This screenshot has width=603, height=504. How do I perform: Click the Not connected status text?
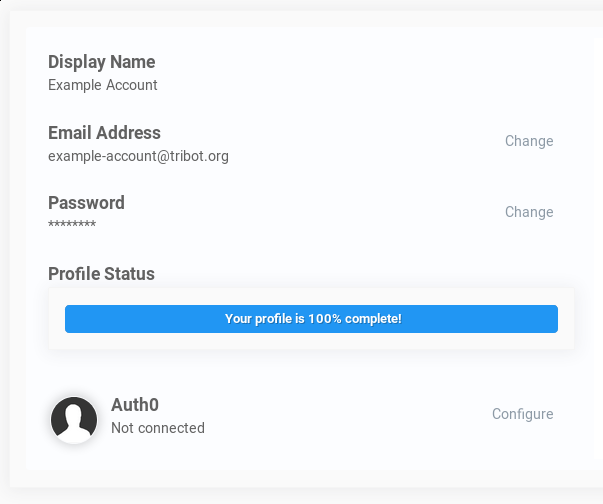158,428
